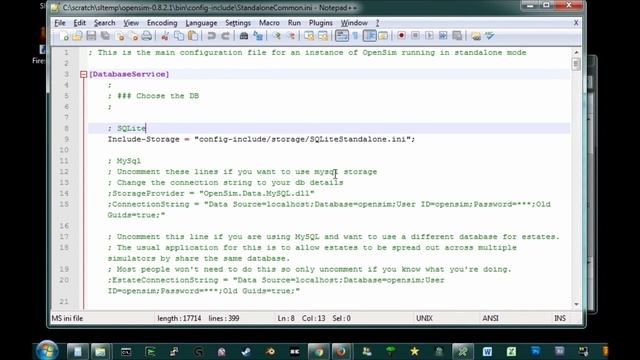
Task: Open the Edit menu
Action: (x=80, y=23)
